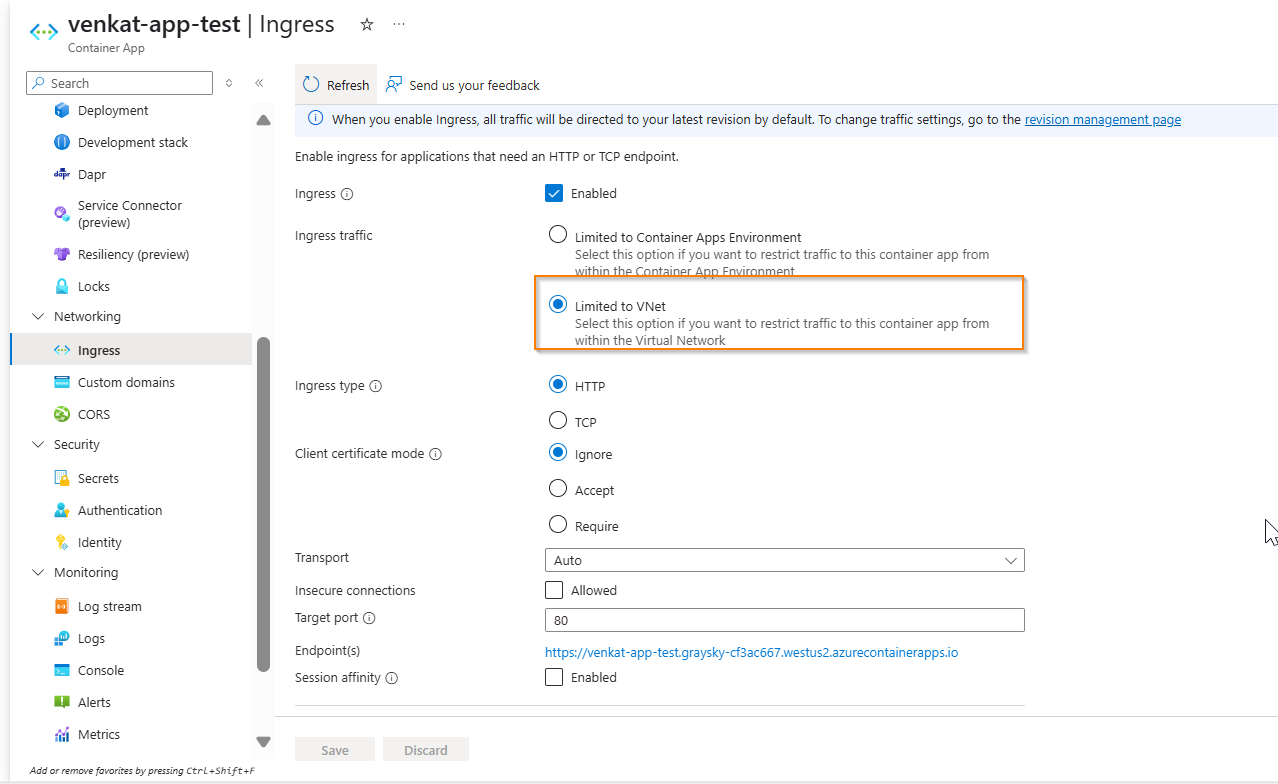Select Limited to Container Apps Environment option
Screen dimensions: 1278x784
tap(557, 236)
